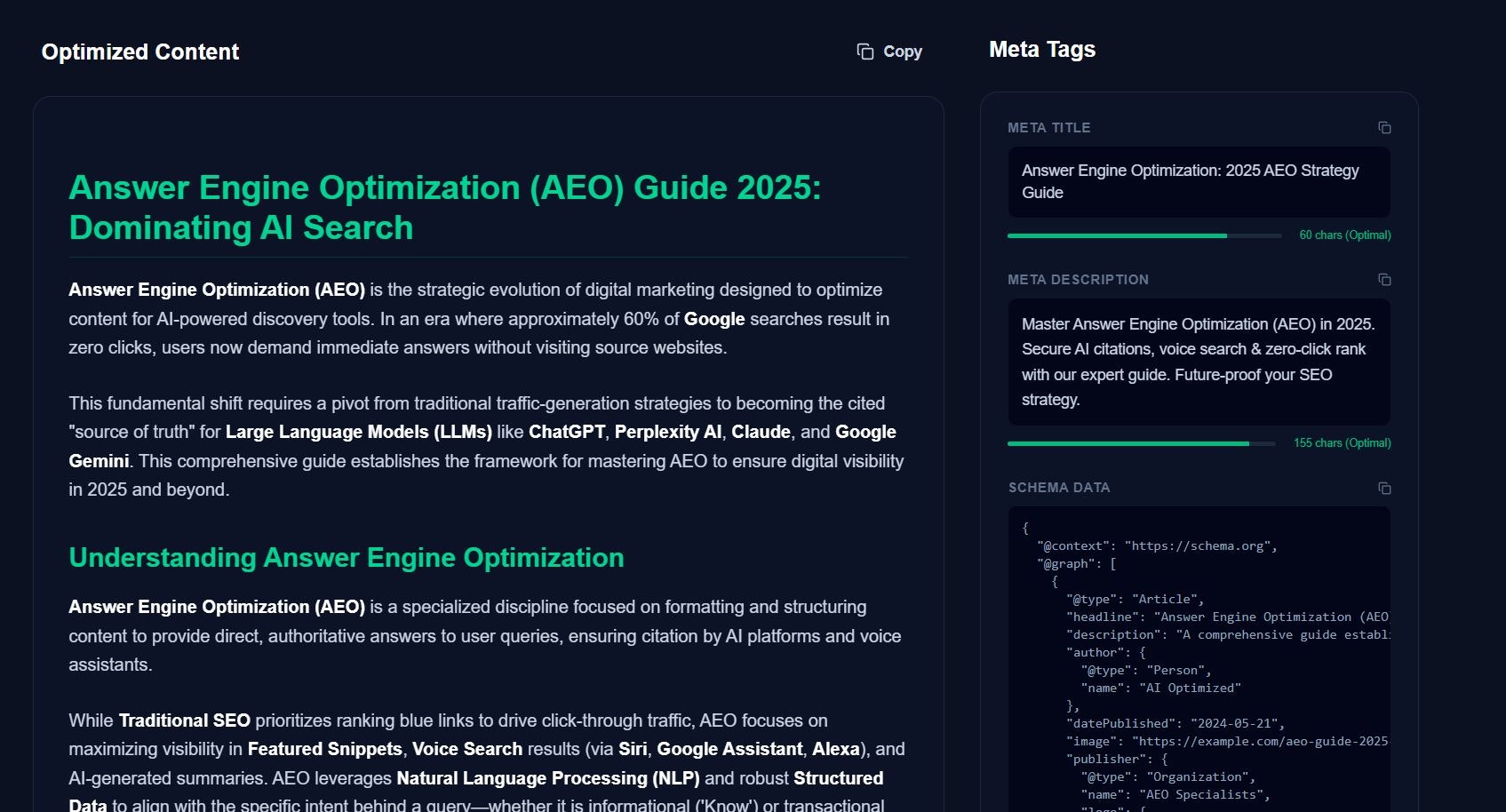The image size is (1506, 812).
Task: Click the 'Understanding Answer Engine Optimization' heading
Action: click(347, 558)
